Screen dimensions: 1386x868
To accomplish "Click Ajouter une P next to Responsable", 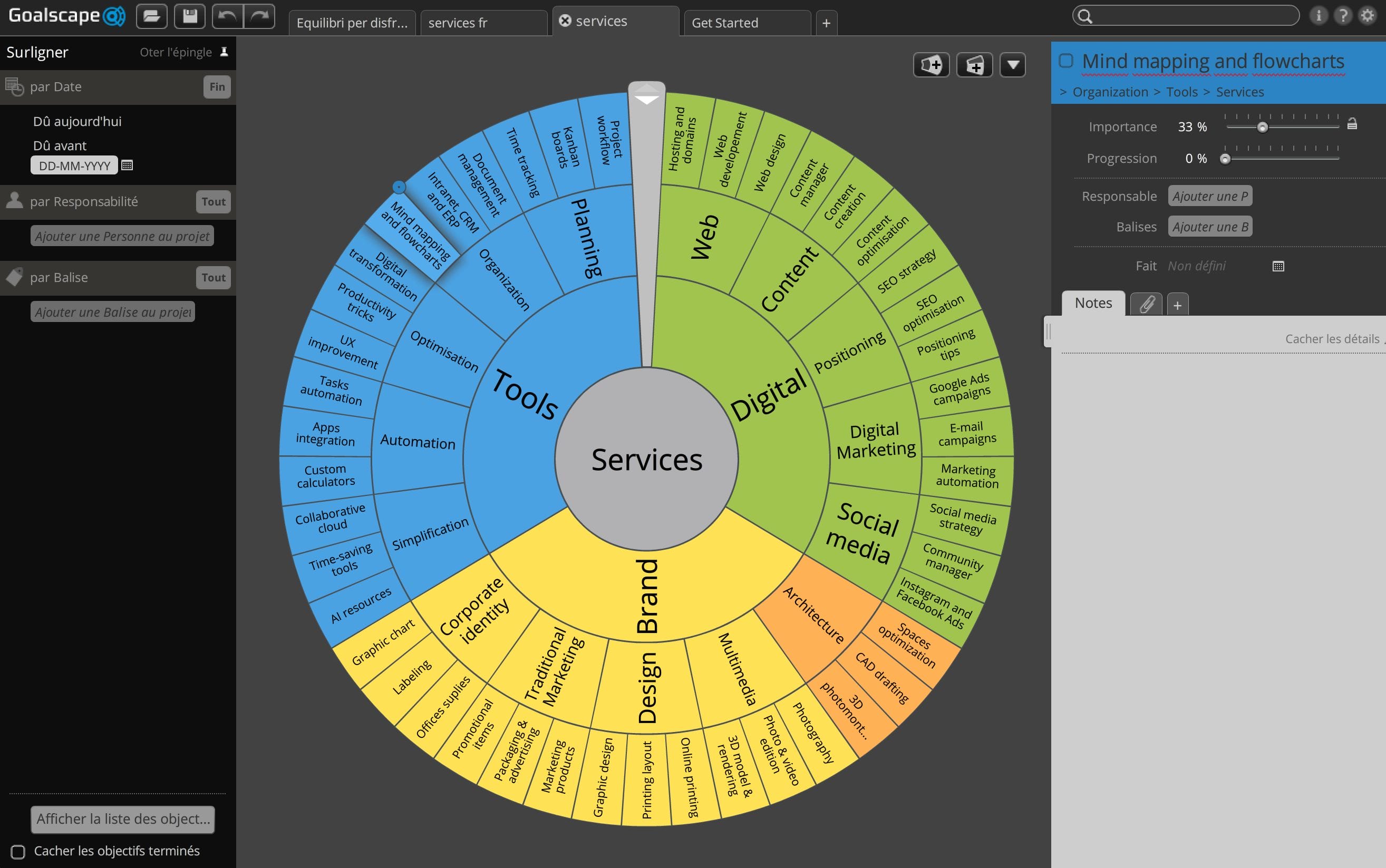I will tap(1209, 196).
